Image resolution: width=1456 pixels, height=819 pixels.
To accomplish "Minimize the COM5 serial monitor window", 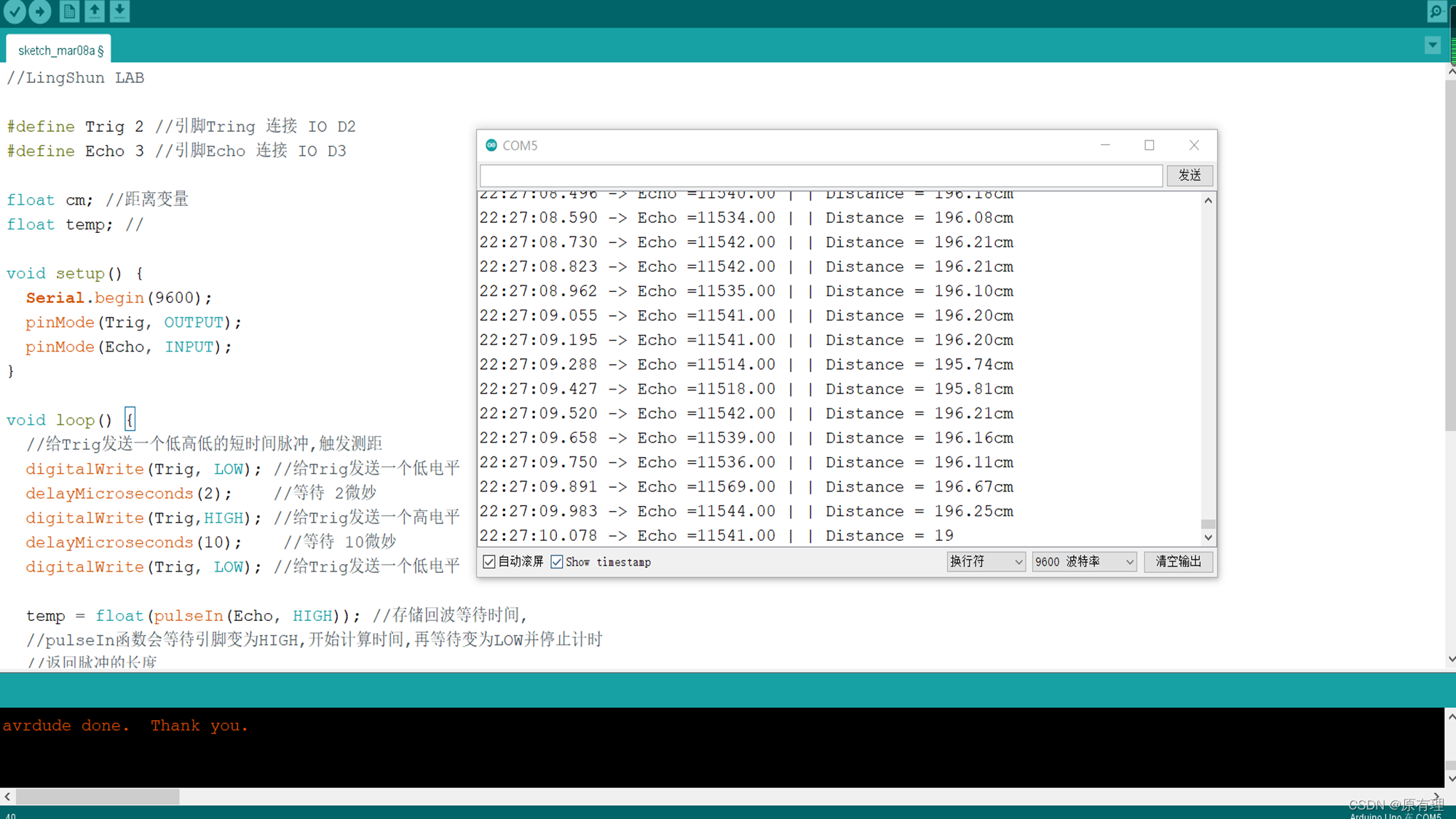I will click(x=1105, y=145).
